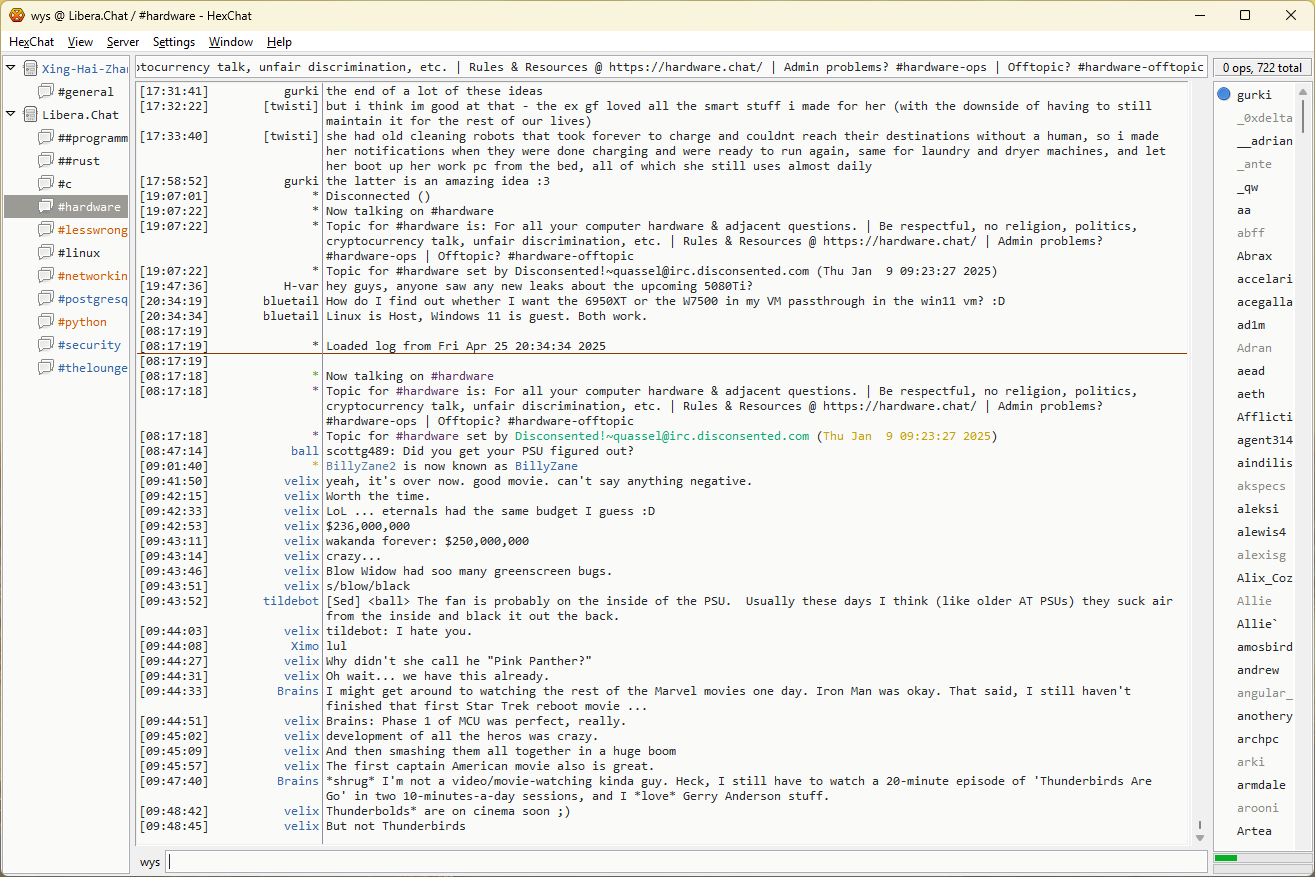
Task: Select the #linux channel
Action: pos(78,253)
